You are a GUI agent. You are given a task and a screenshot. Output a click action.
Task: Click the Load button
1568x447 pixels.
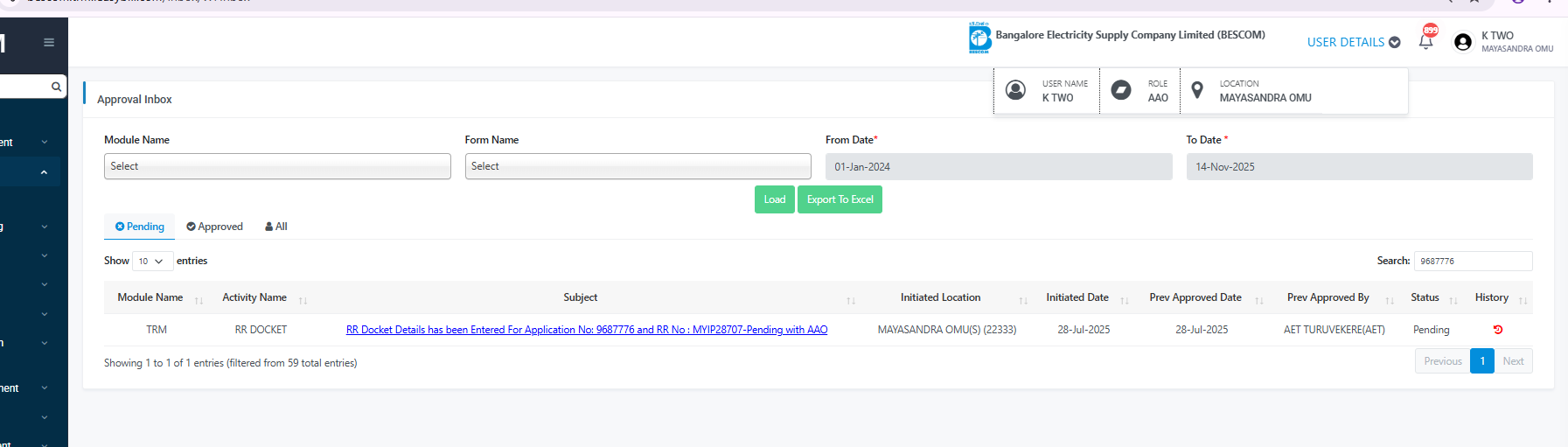[775, 199]
